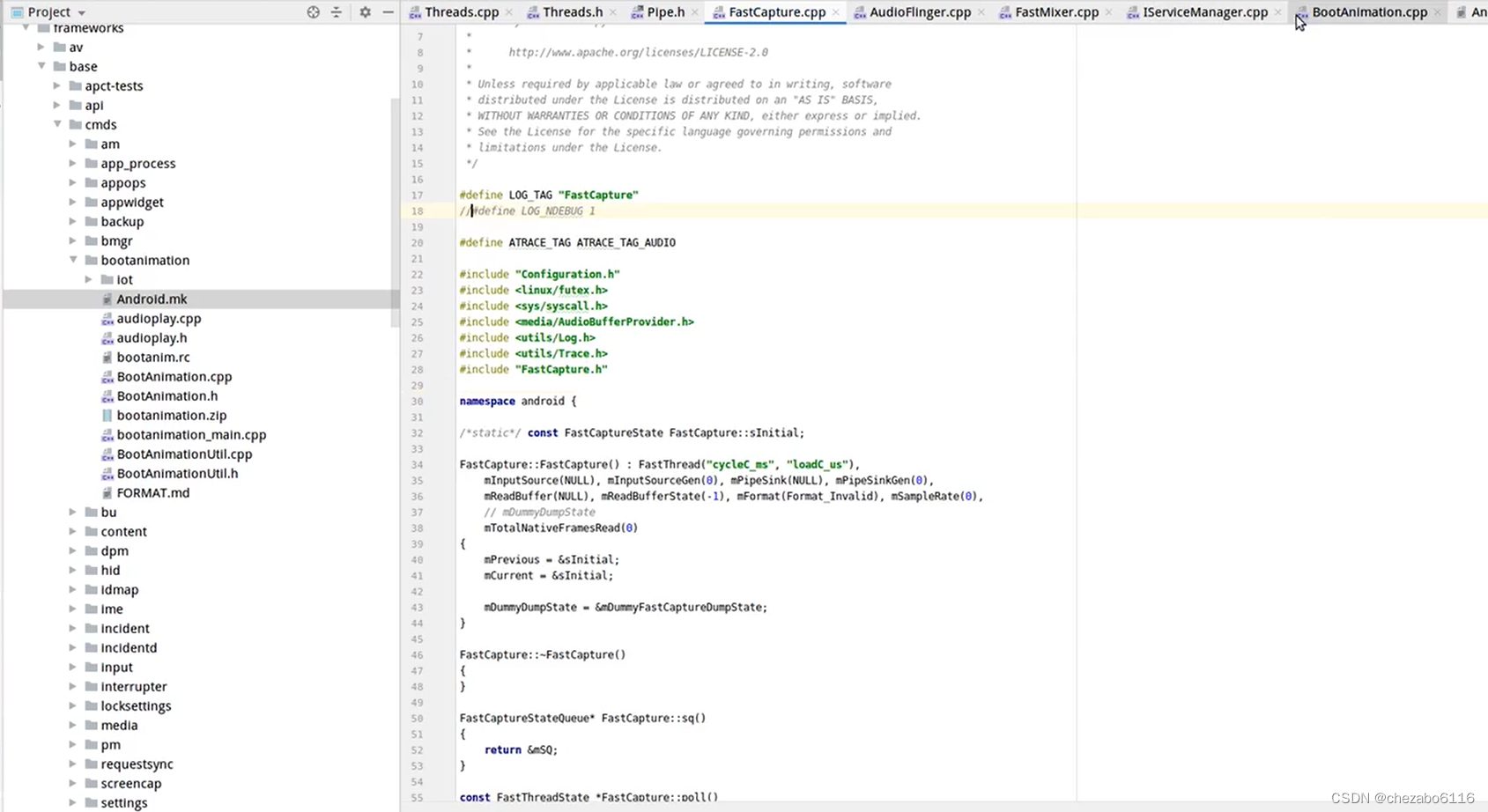Viewport: 1488px width, 812px height.
Task: Click line number 34 in the editor gutter
Action: pyautogui.click(x=417, y=464)
